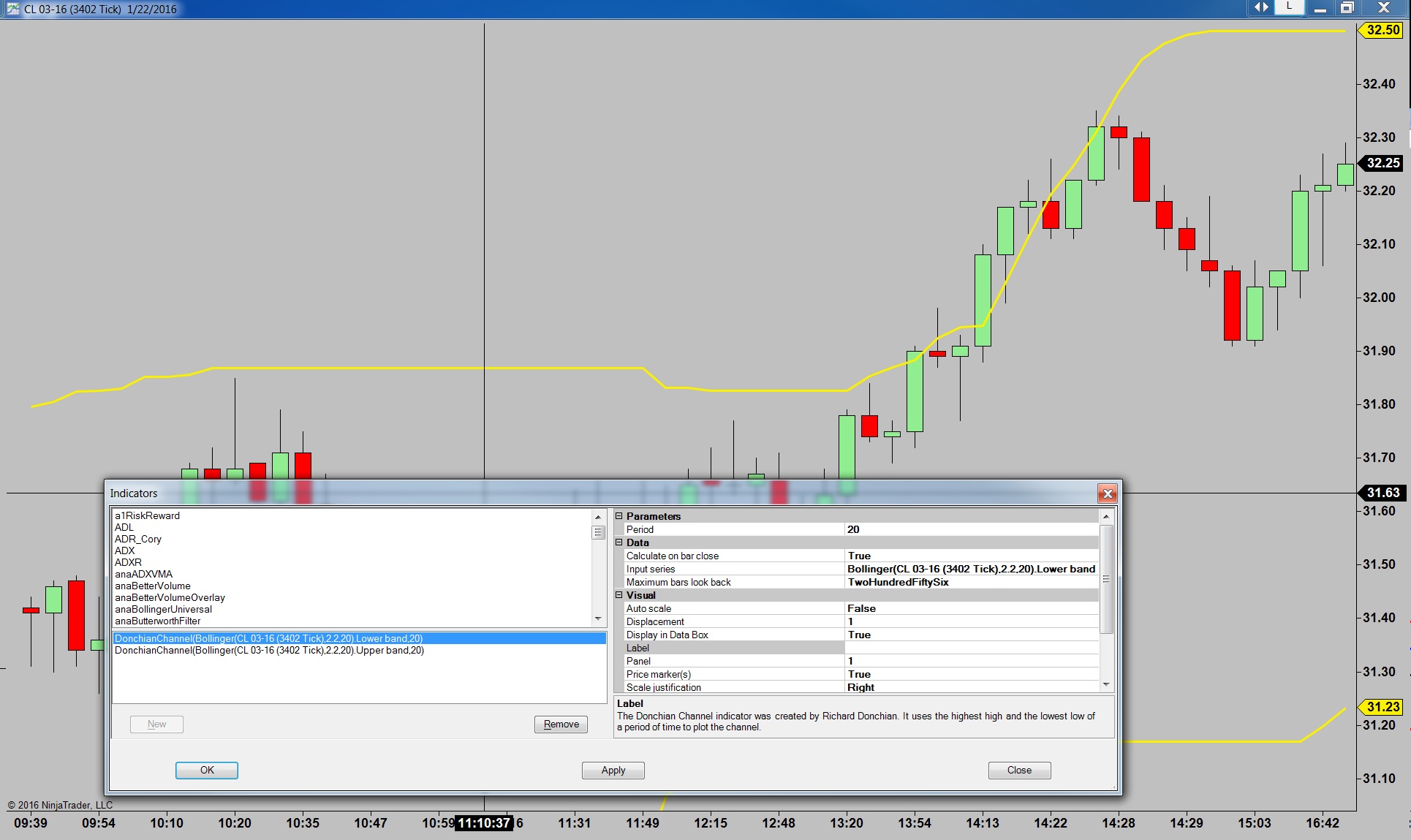Collapse the Data property group

point(619,542)
